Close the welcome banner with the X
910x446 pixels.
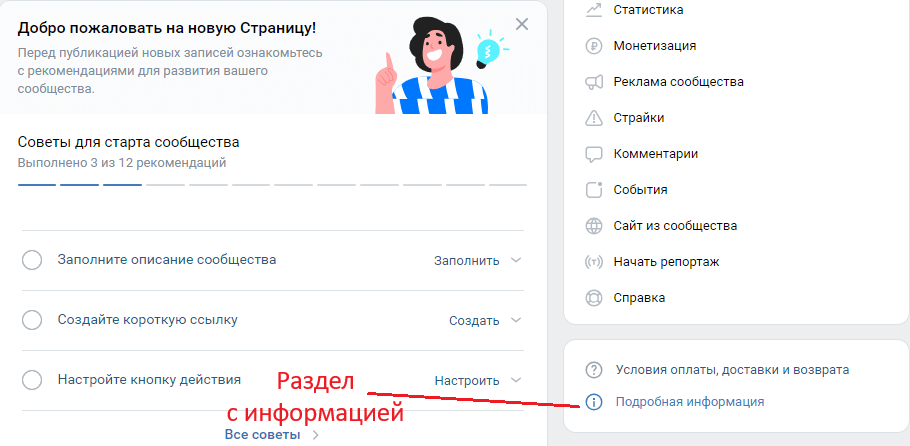point(522,24)
